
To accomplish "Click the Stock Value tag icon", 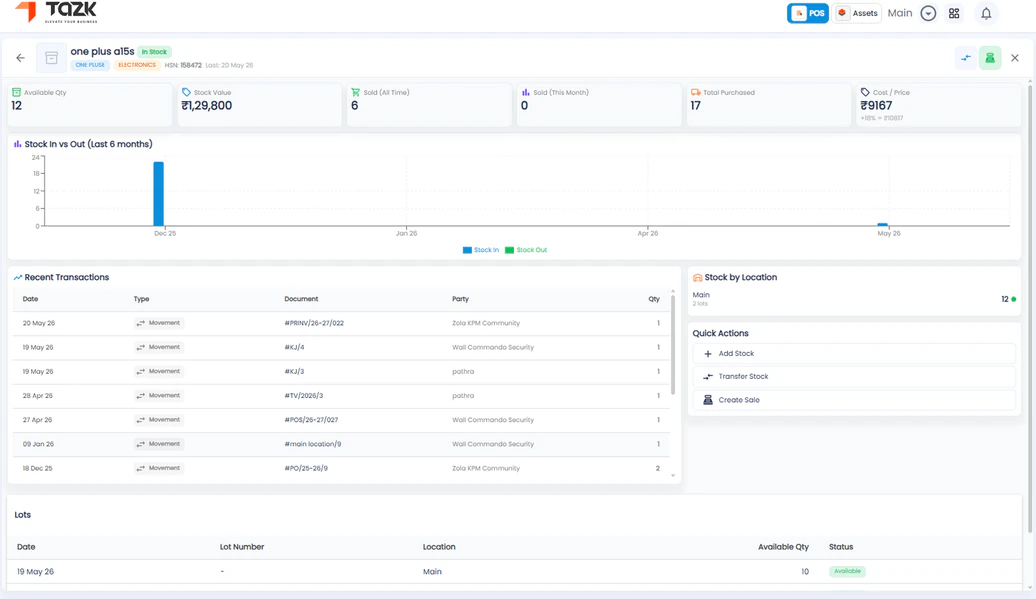I will (x=186, y=92).
